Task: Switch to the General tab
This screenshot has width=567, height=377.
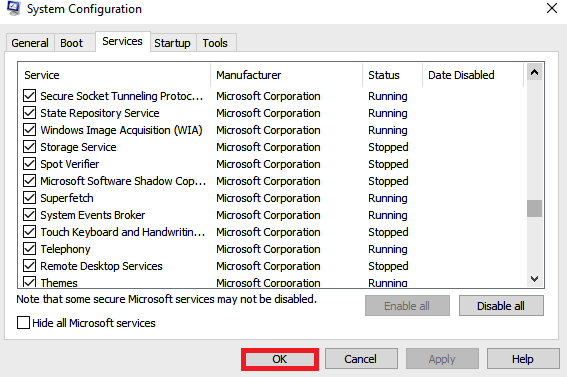Action: pyautogui.click(x=30, y=43)
